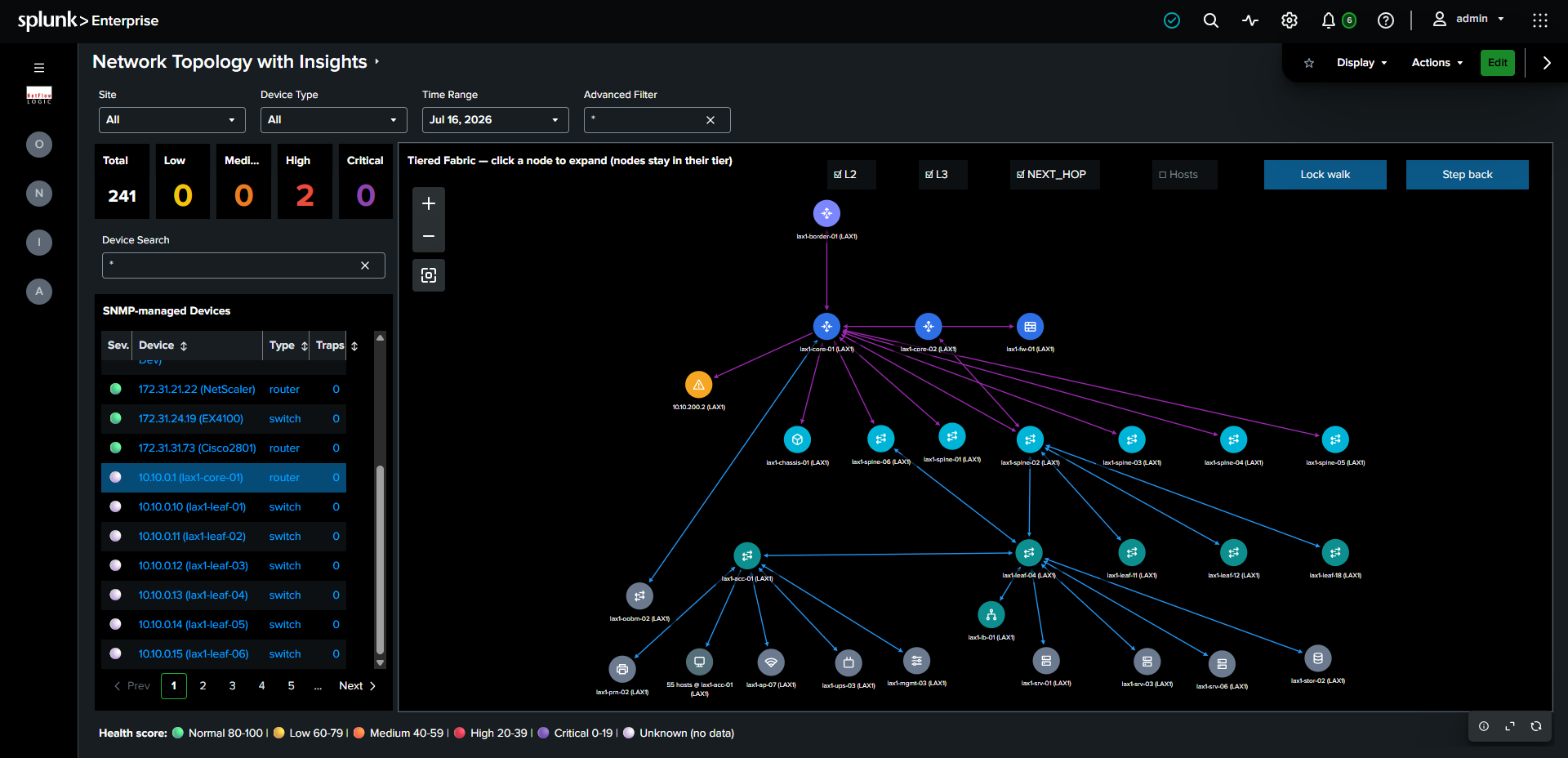The image size is (1568, 758).
Task: Click the Lock walk button
Action: (1325, 175)
